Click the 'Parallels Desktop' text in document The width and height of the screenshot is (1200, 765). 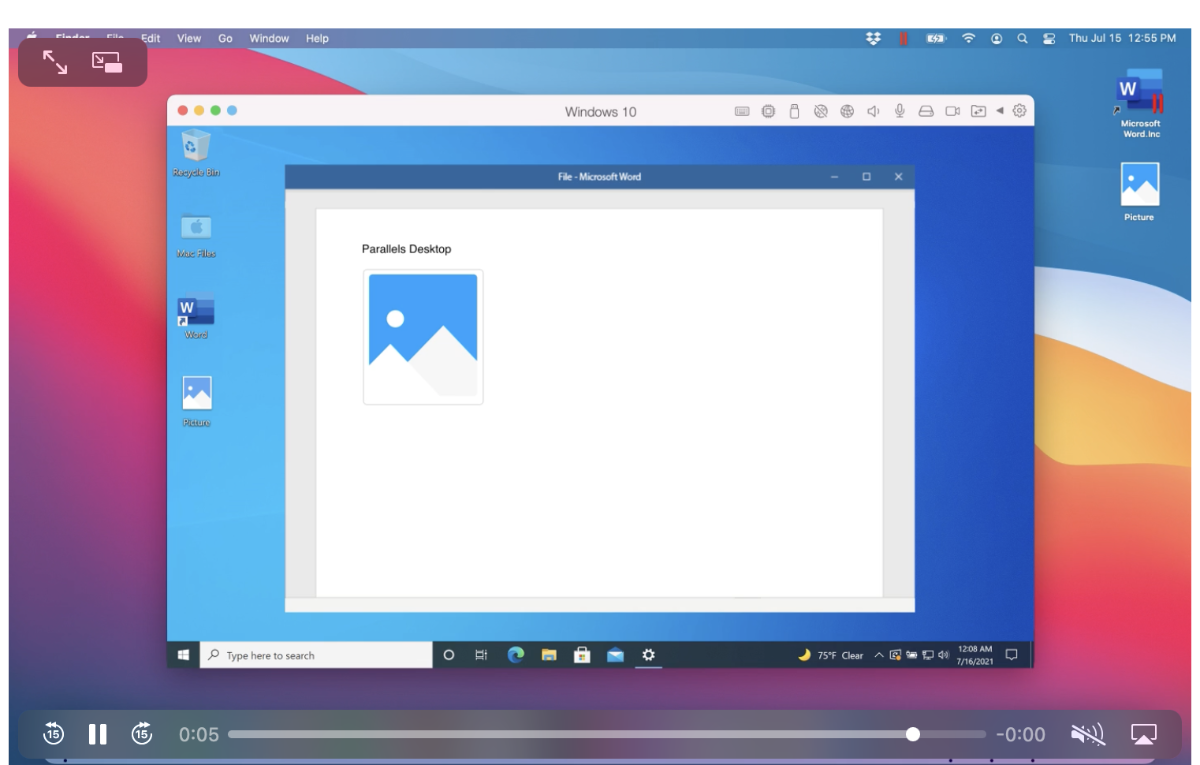[x=406, y=249]
